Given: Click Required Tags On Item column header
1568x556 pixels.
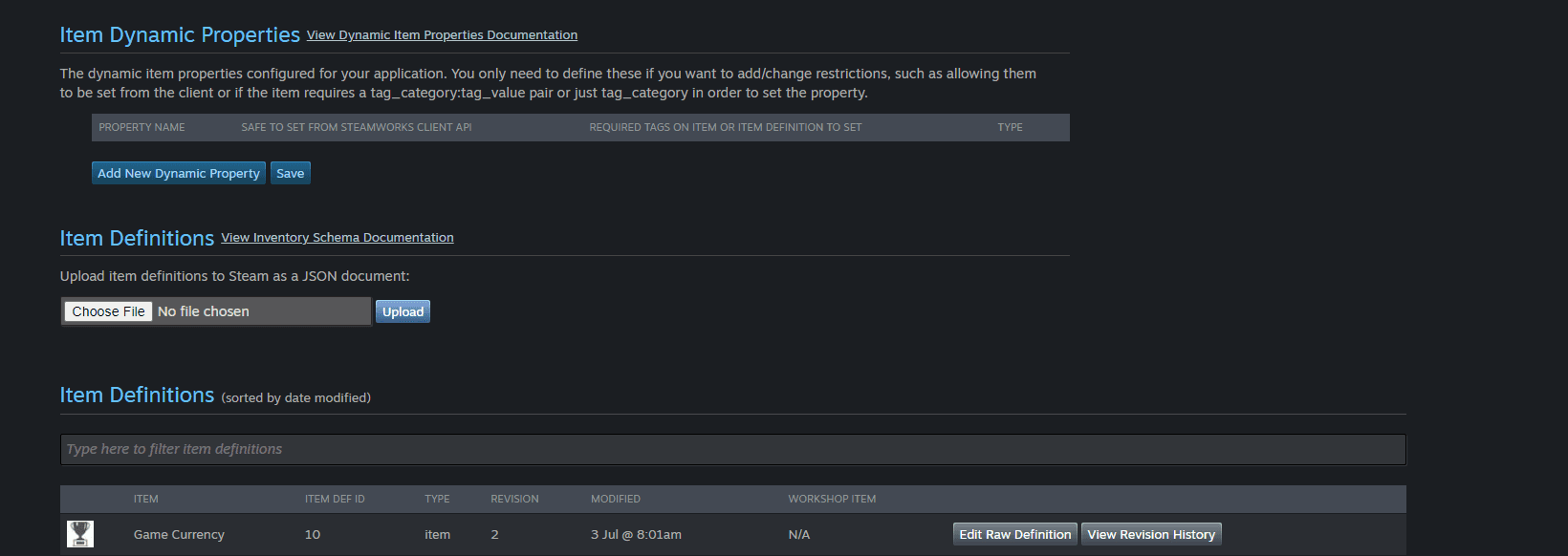Looking at the screenshot, I should [x=726, y=127].
